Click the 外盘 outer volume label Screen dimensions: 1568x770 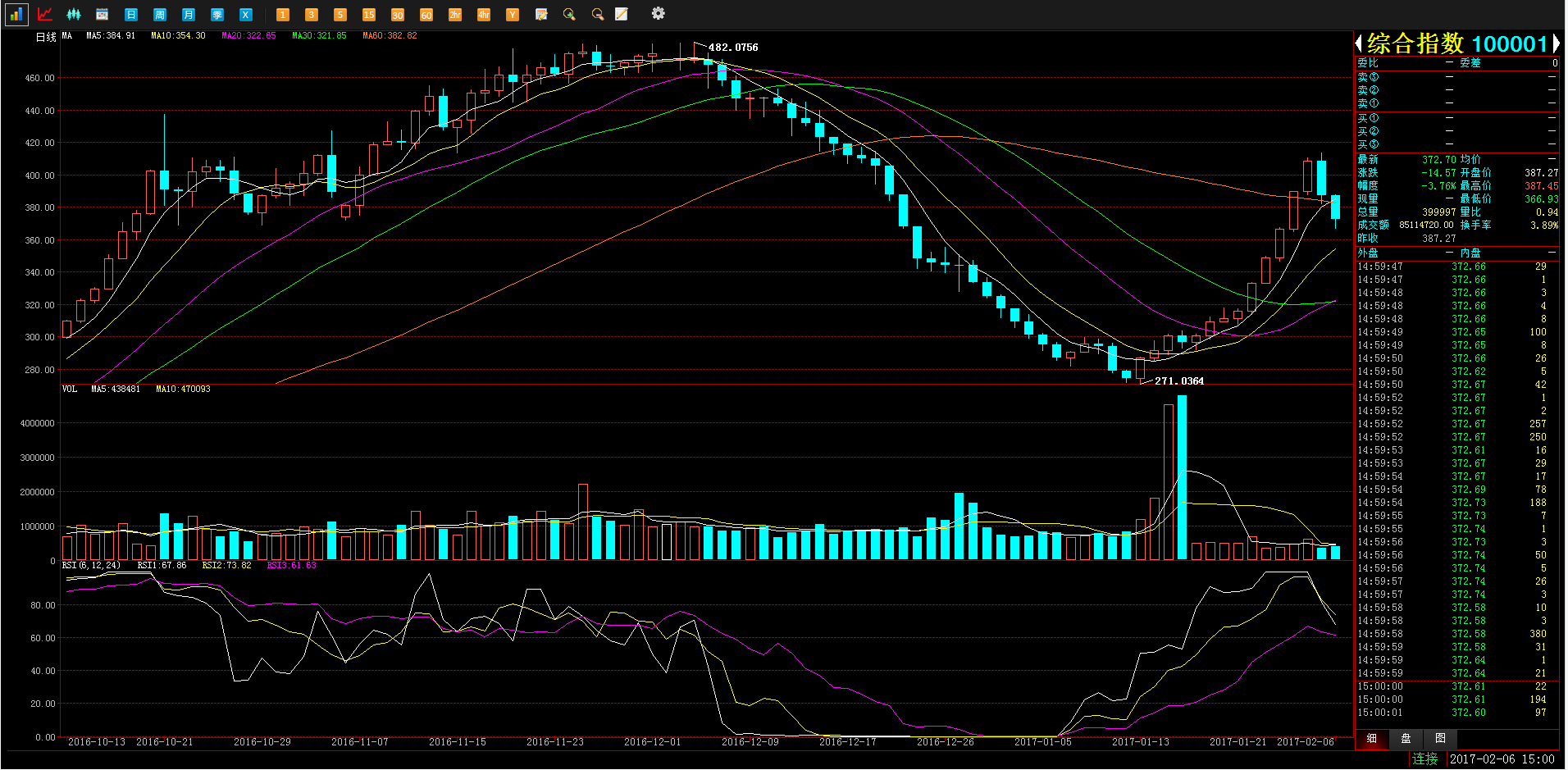tap(1368, 253)
